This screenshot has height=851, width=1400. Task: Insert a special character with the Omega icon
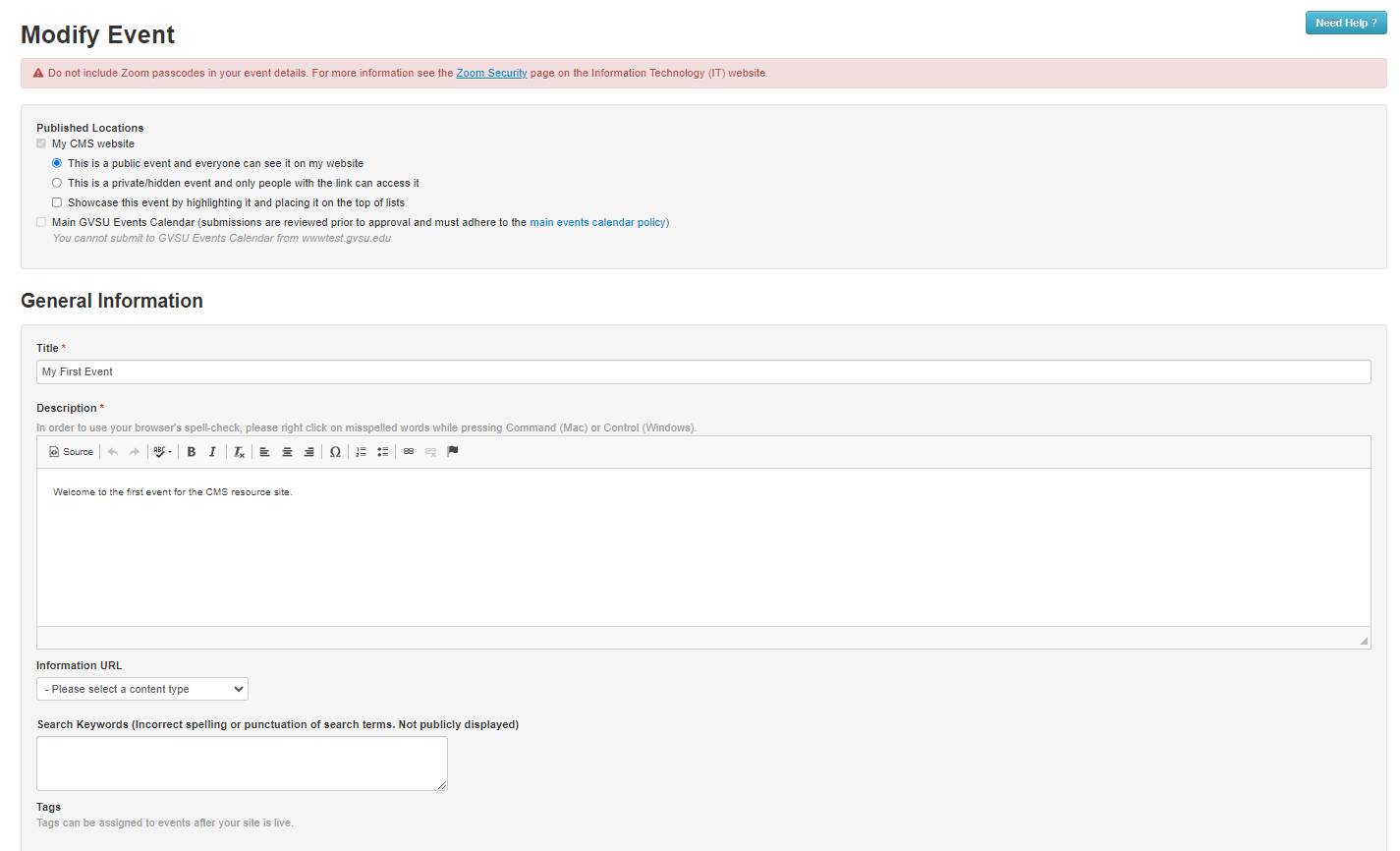[335, 451]
